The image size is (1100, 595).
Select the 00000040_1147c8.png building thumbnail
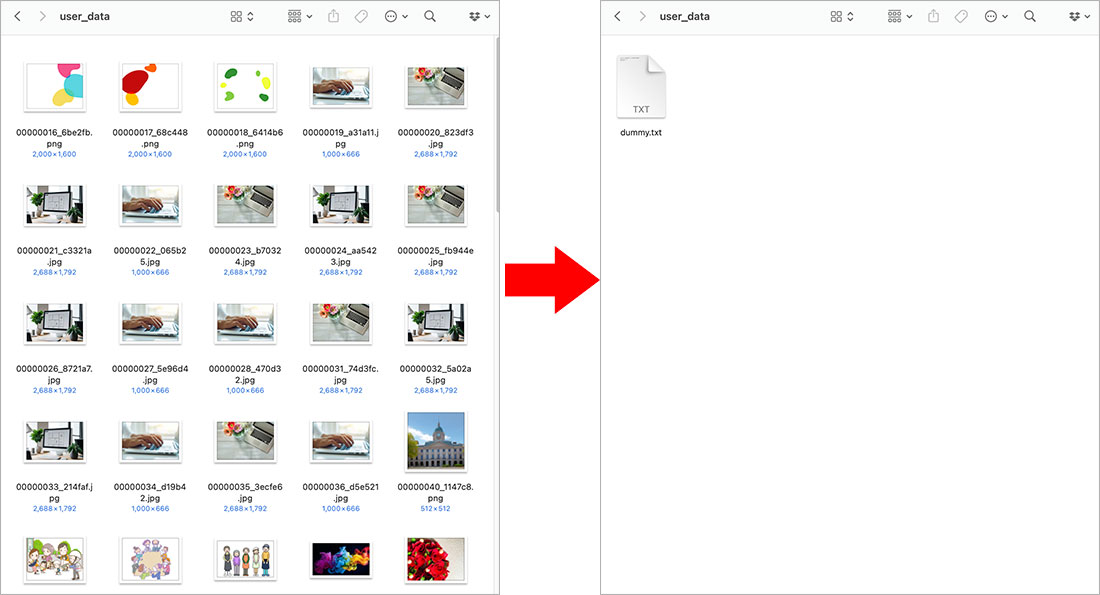(435, 441)
